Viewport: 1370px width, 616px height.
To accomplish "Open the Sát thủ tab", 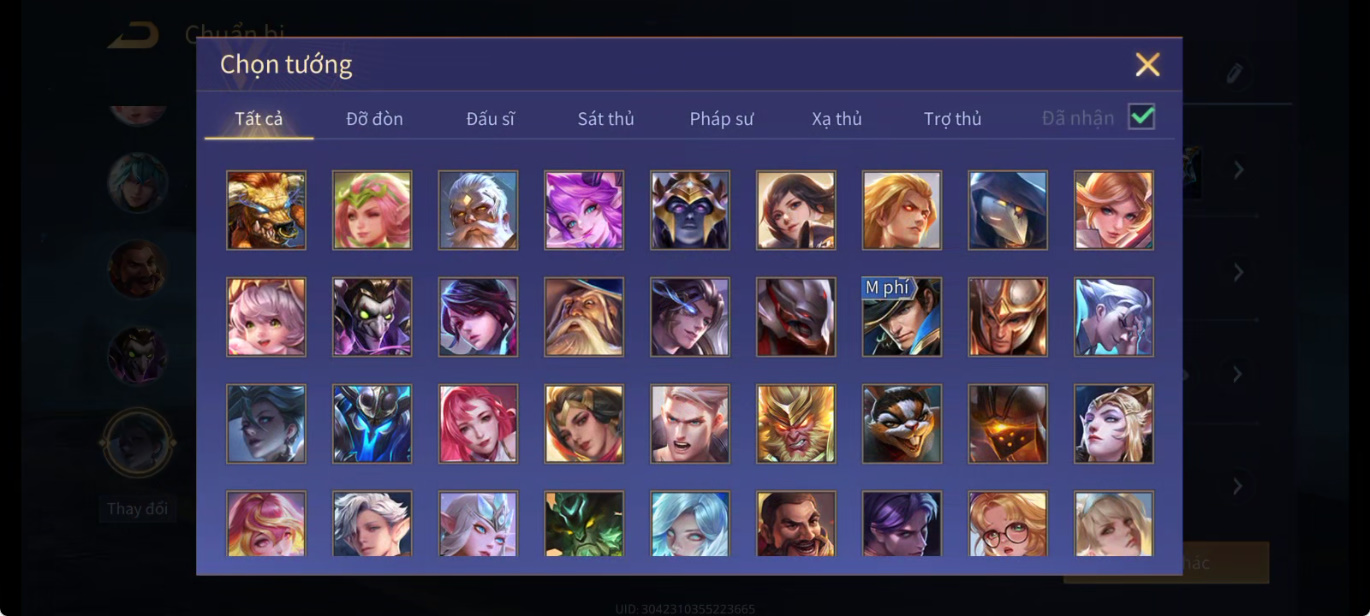I will pyautogui.click(x=606, y=119).
